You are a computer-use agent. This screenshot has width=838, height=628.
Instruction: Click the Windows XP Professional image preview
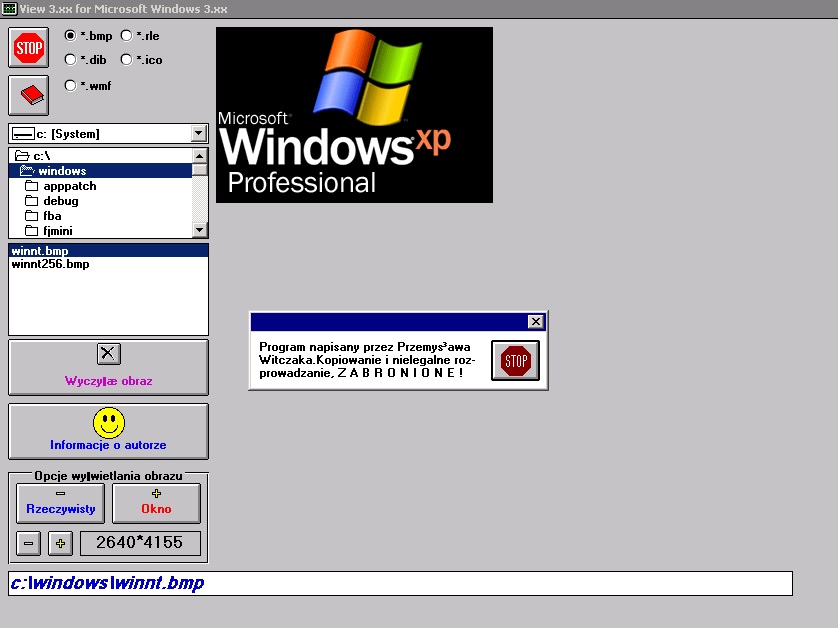coord(354,115)
